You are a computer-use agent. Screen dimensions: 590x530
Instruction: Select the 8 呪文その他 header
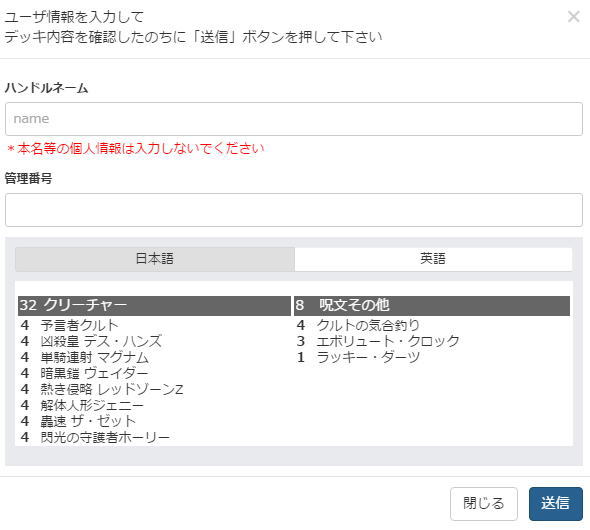pos(432,305)
